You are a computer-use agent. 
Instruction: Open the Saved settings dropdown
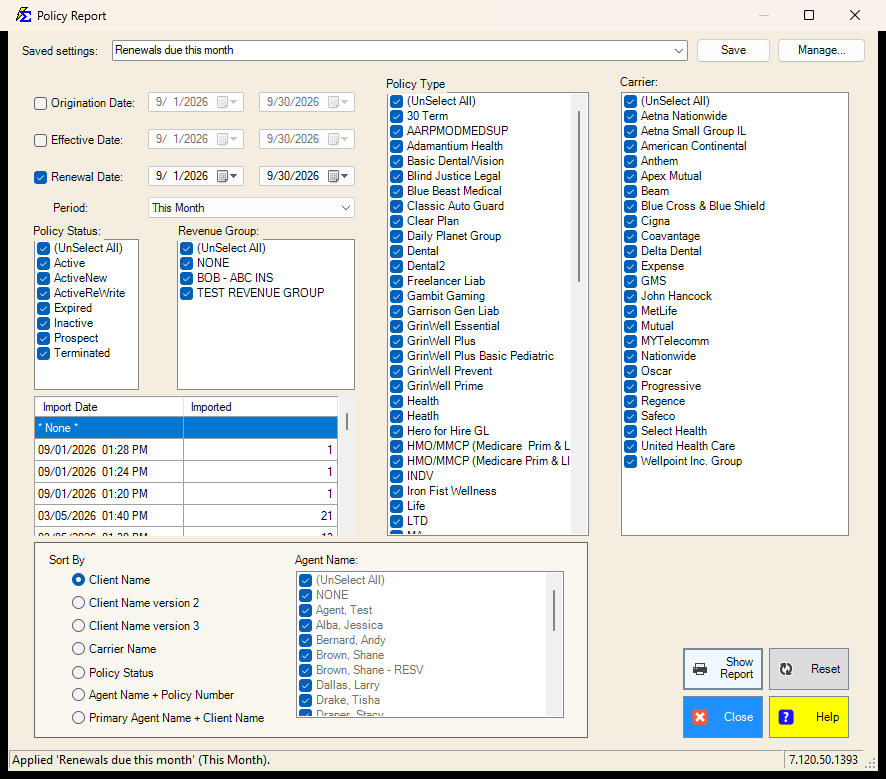click(x=679, y=50)
